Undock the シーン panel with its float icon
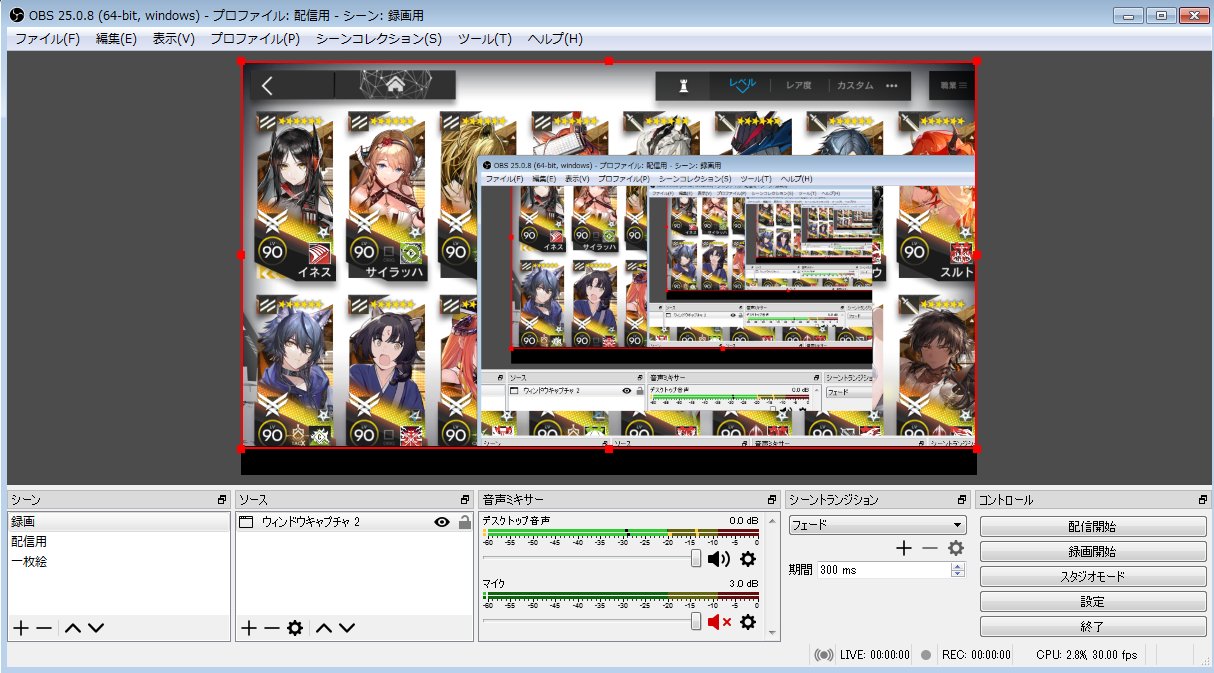 (x=223, y=500)
